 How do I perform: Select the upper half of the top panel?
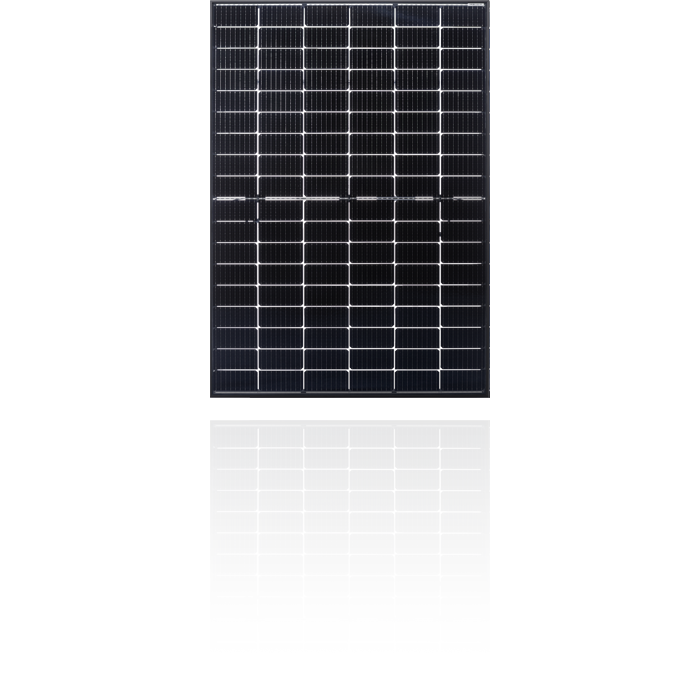point(350,100)
